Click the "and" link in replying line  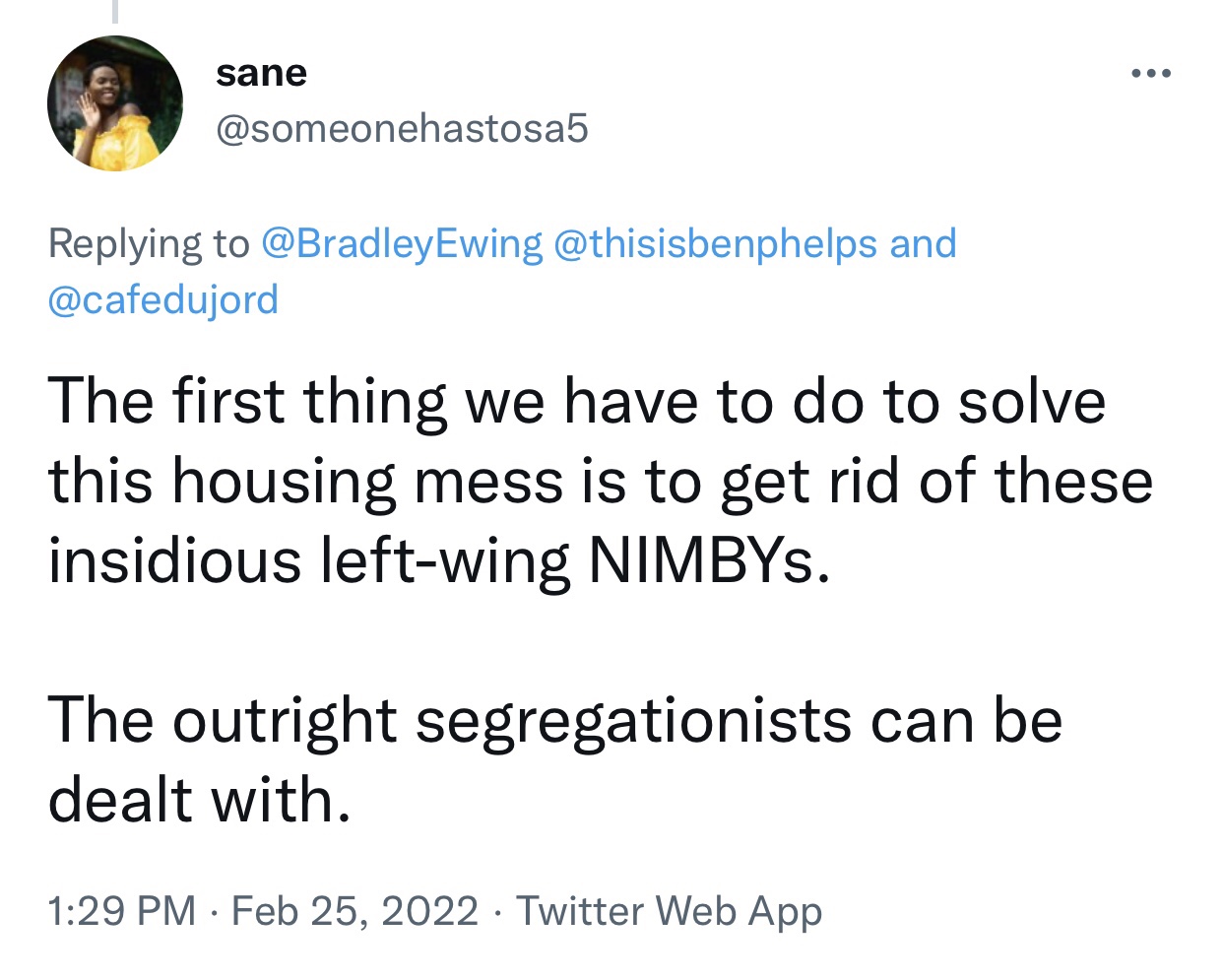(x=923, y=243)
